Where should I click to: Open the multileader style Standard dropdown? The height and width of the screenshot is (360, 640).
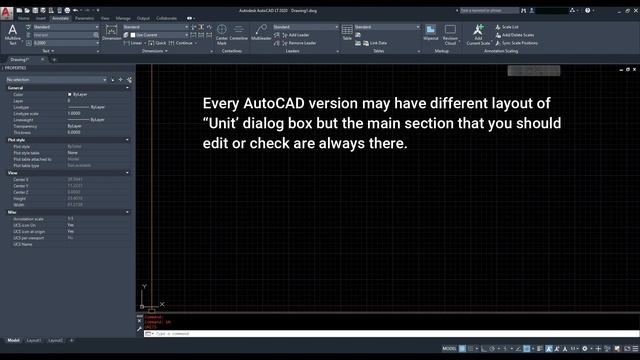pyautogui.click(x=305, y=27)
